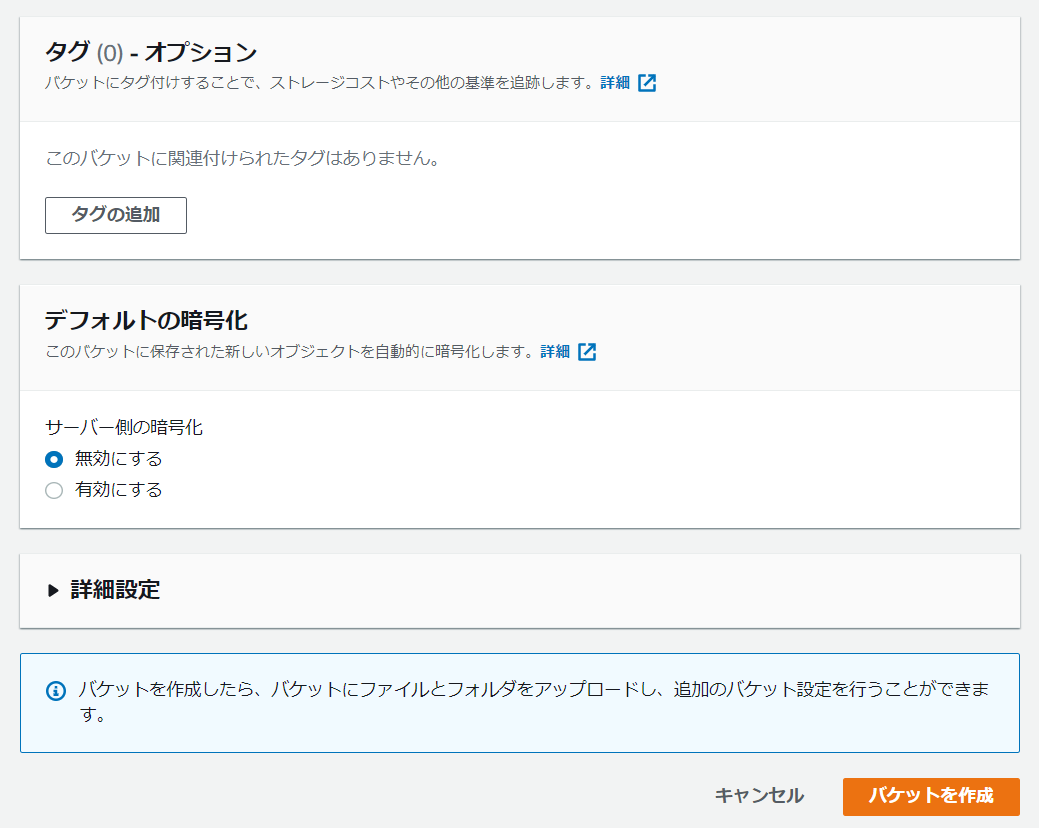This screenshot has width=1039, height=828.
Task: Click タグの追加 to add a tag
Action: point(114,215)
